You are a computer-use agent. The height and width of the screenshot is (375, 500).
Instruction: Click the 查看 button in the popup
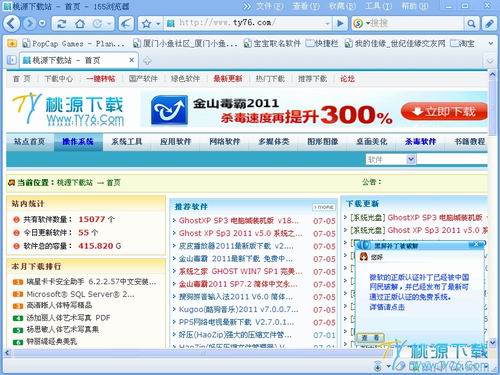370,337
